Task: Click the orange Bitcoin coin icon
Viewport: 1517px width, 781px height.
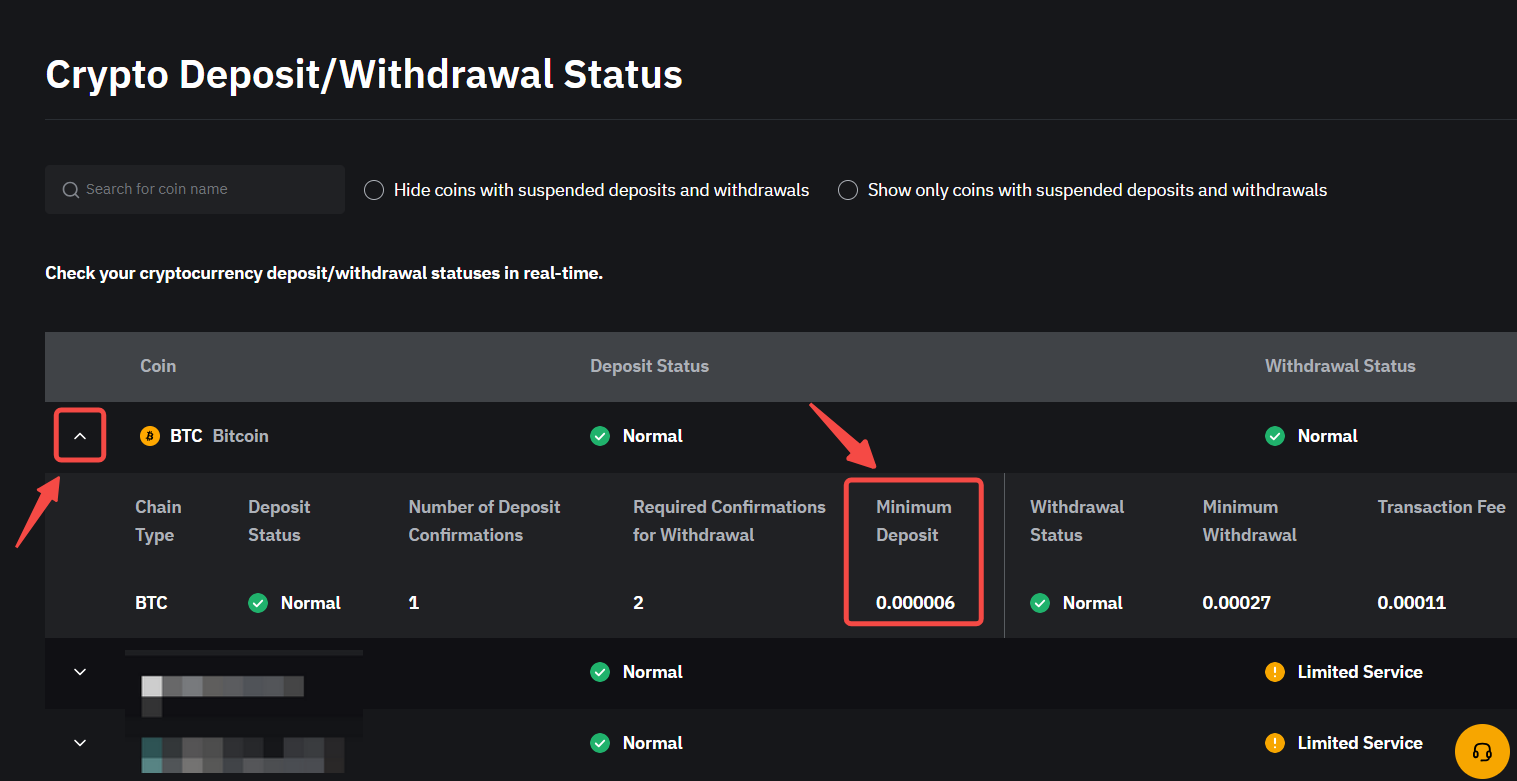Action: (150, 436)
